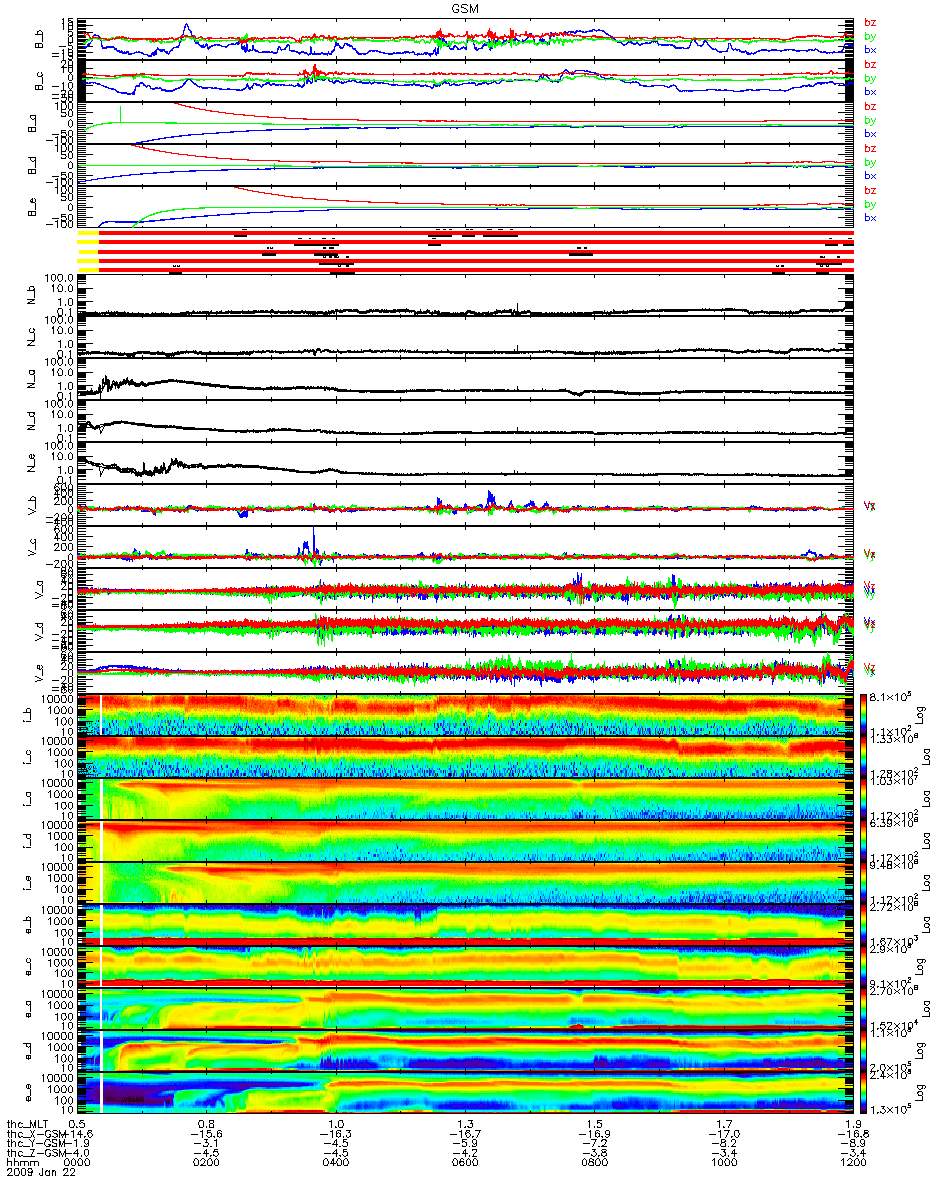The image size is (930, 1200).
Task: Click inside the i_b ion spectrogram panel
Action: point(463,715)
